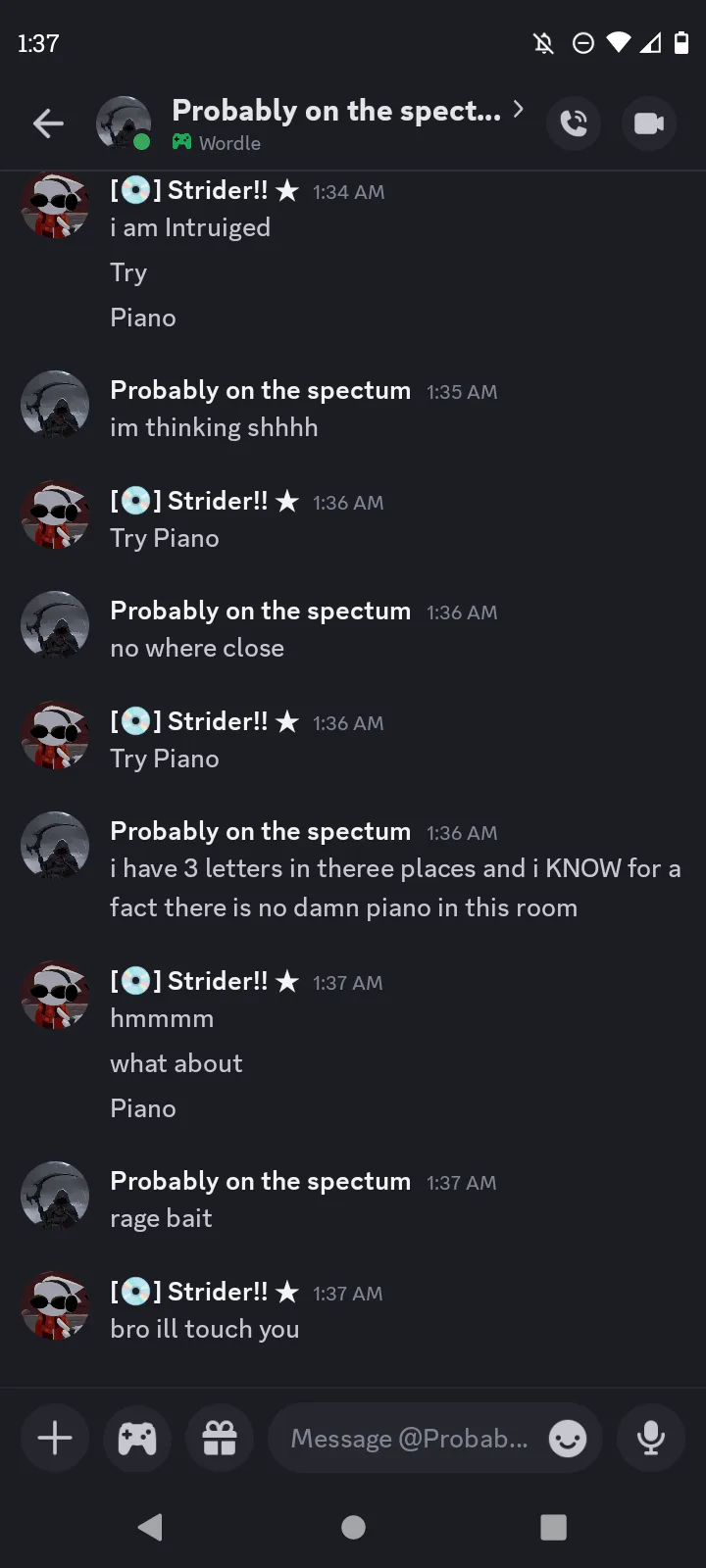Select the message 'no where close'
Screen dimensions: 706x1568
click(197, 648)
